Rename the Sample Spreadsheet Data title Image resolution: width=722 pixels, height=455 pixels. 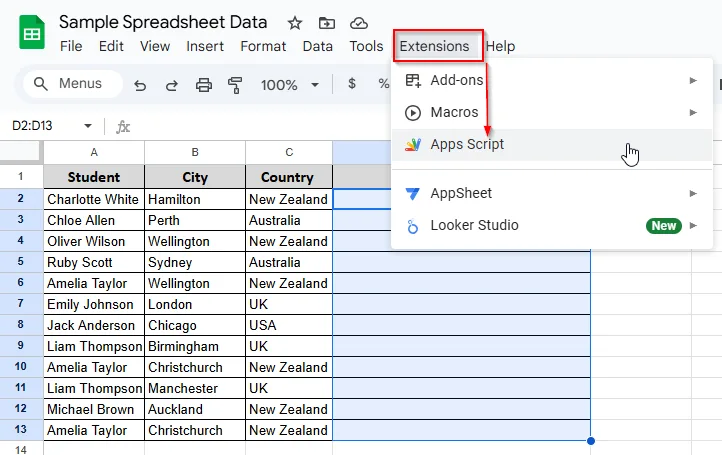pos(163,22)
